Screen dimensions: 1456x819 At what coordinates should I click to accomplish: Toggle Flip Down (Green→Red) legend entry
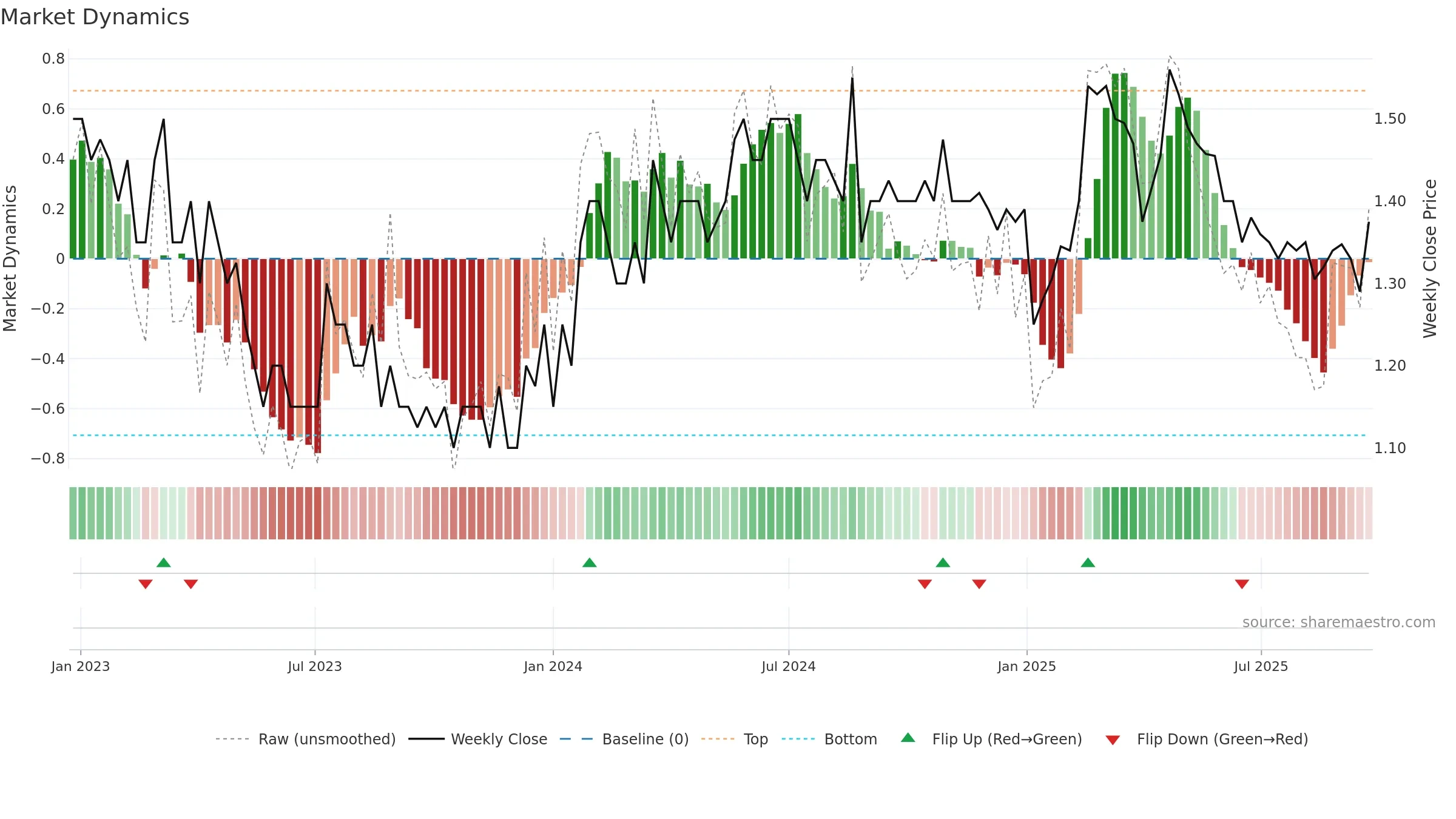[1207, 739]
